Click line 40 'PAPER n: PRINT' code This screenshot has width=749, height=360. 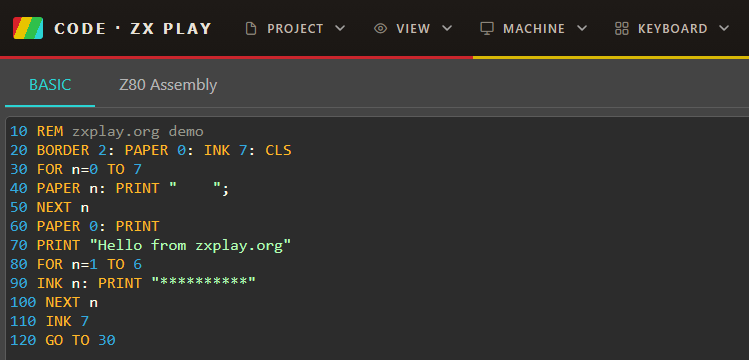97,189
